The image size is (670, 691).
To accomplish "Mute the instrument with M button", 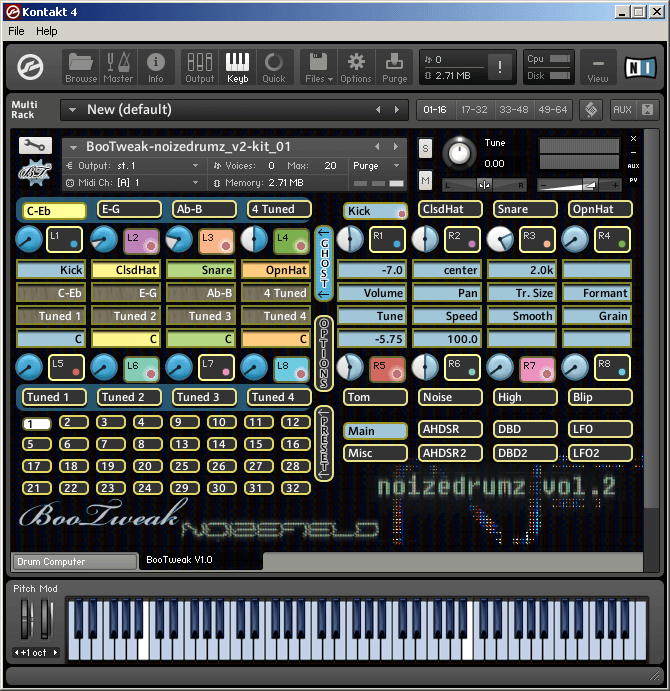I will 425,180.
